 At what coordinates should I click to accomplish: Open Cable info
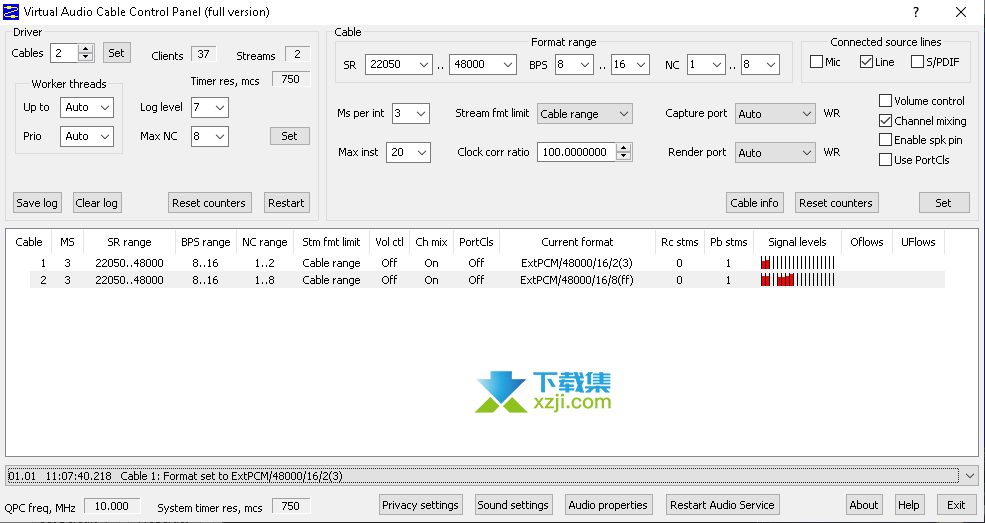coord(754,203)
